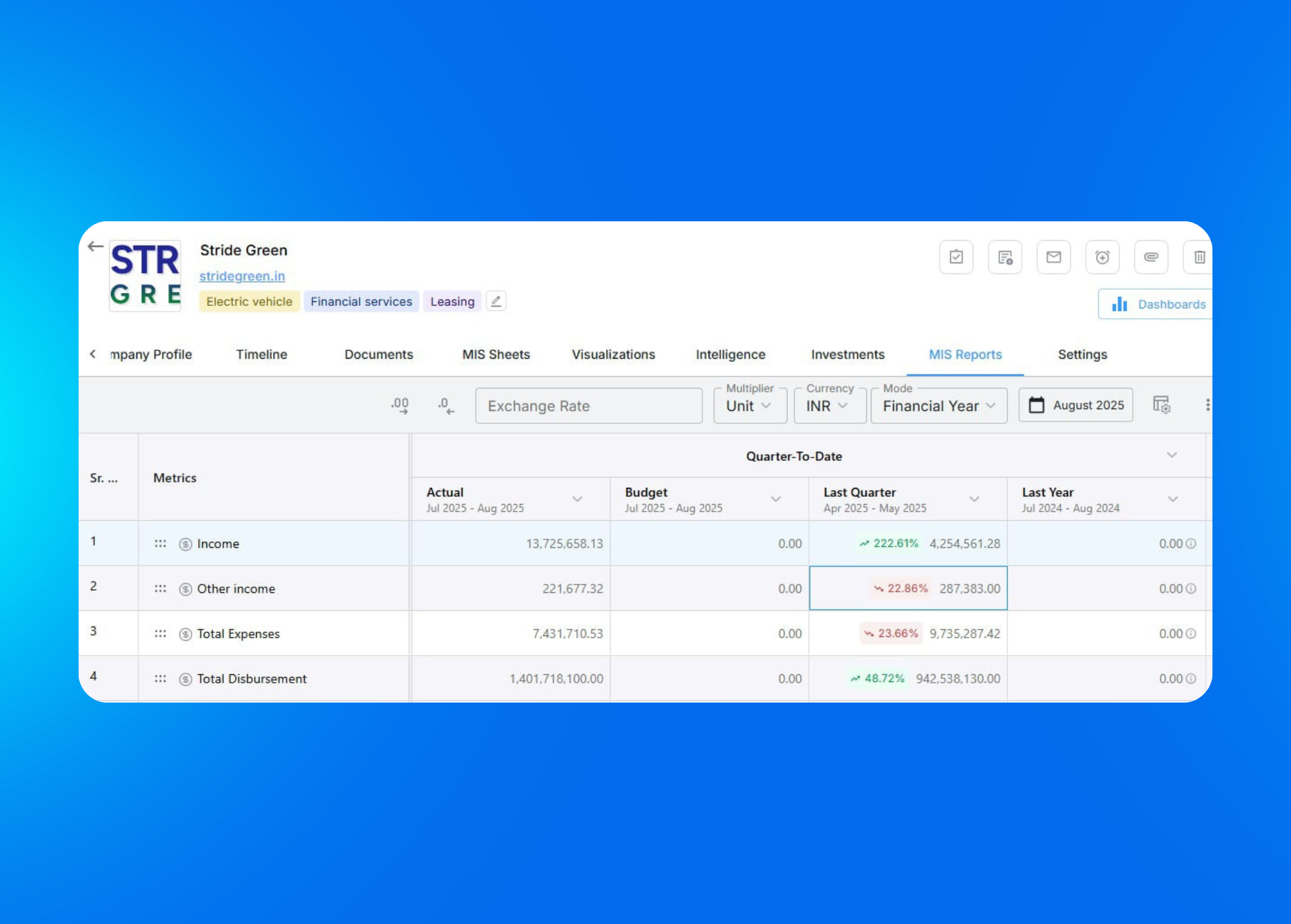Click the email envelope icon
1291x924 pixels.
pos(1053,257)
